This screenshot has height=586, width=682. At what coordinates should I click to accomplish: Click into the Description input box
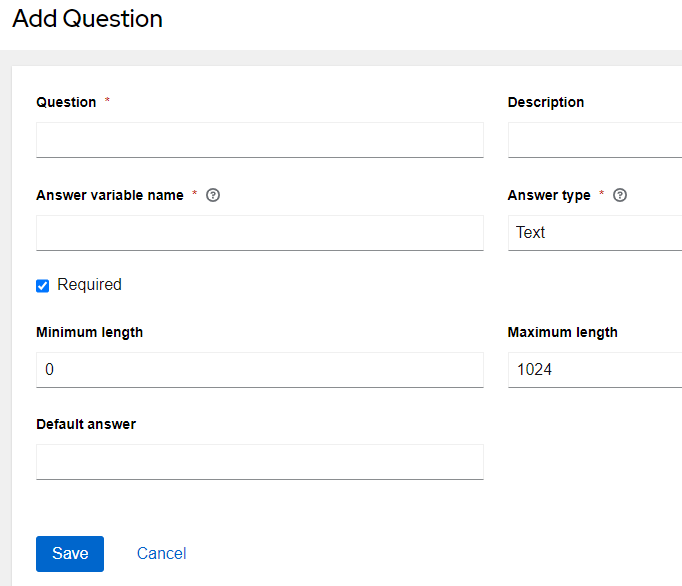coord(594,140)
